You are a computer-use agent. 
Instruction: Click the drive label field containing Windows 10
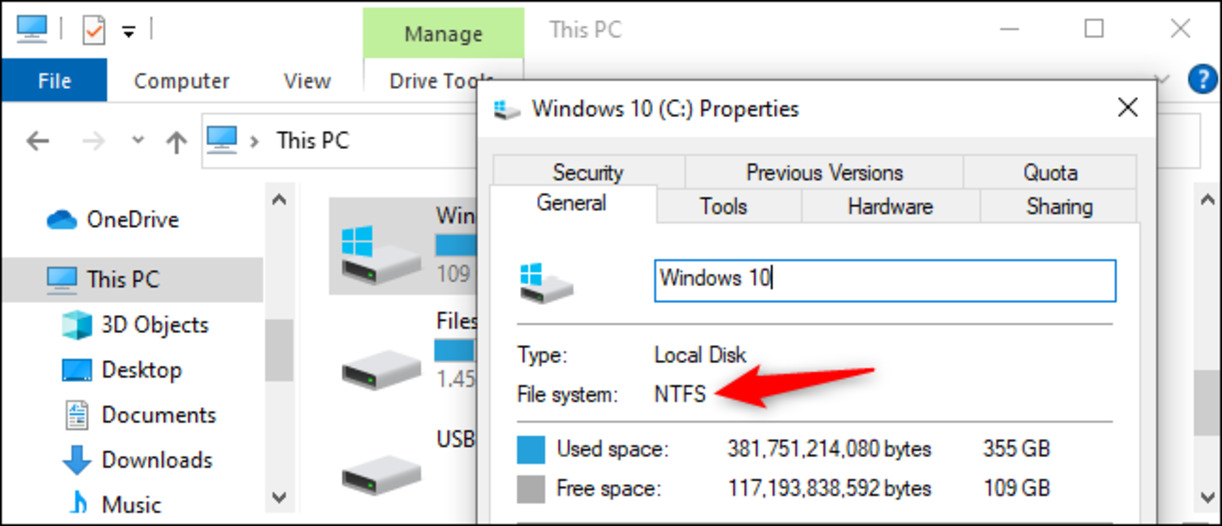click(x=885, y=279)
